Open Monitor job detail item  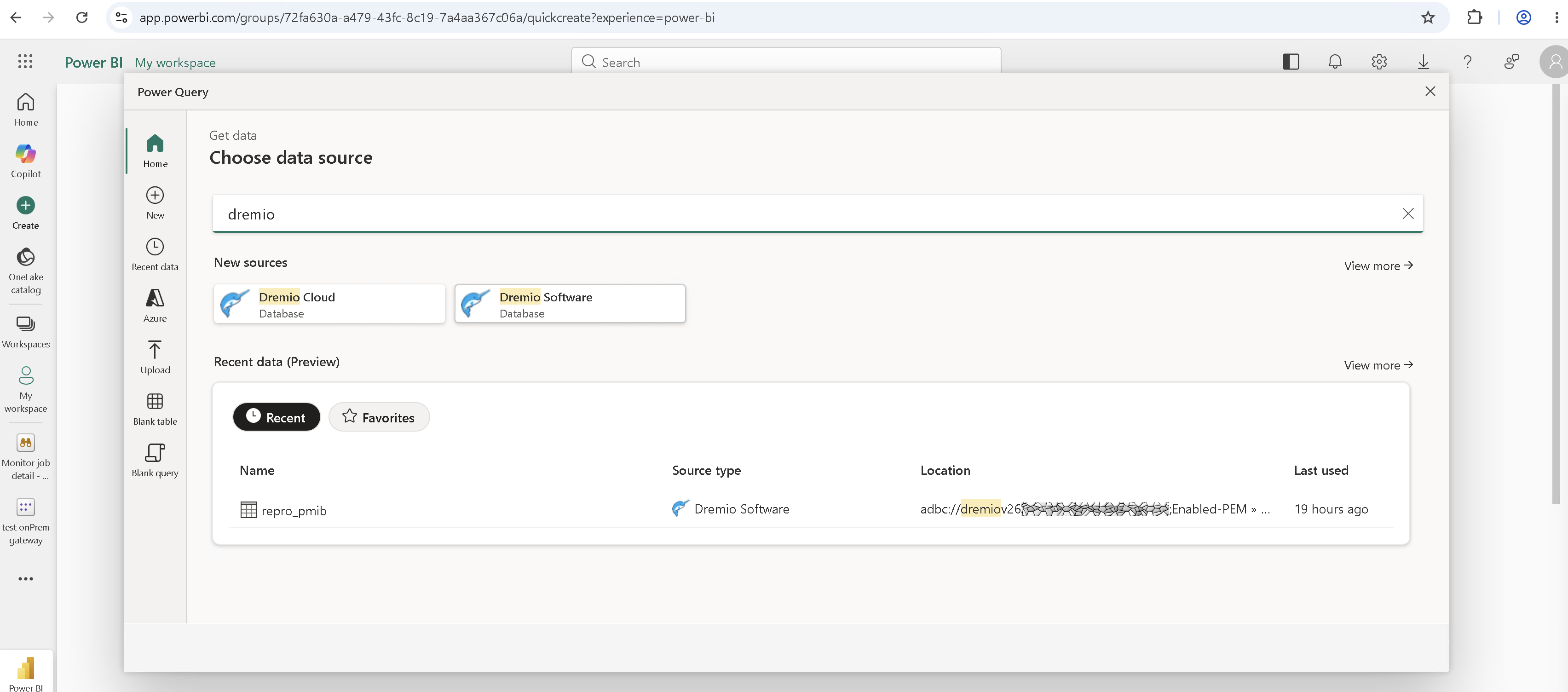[26, 457]
